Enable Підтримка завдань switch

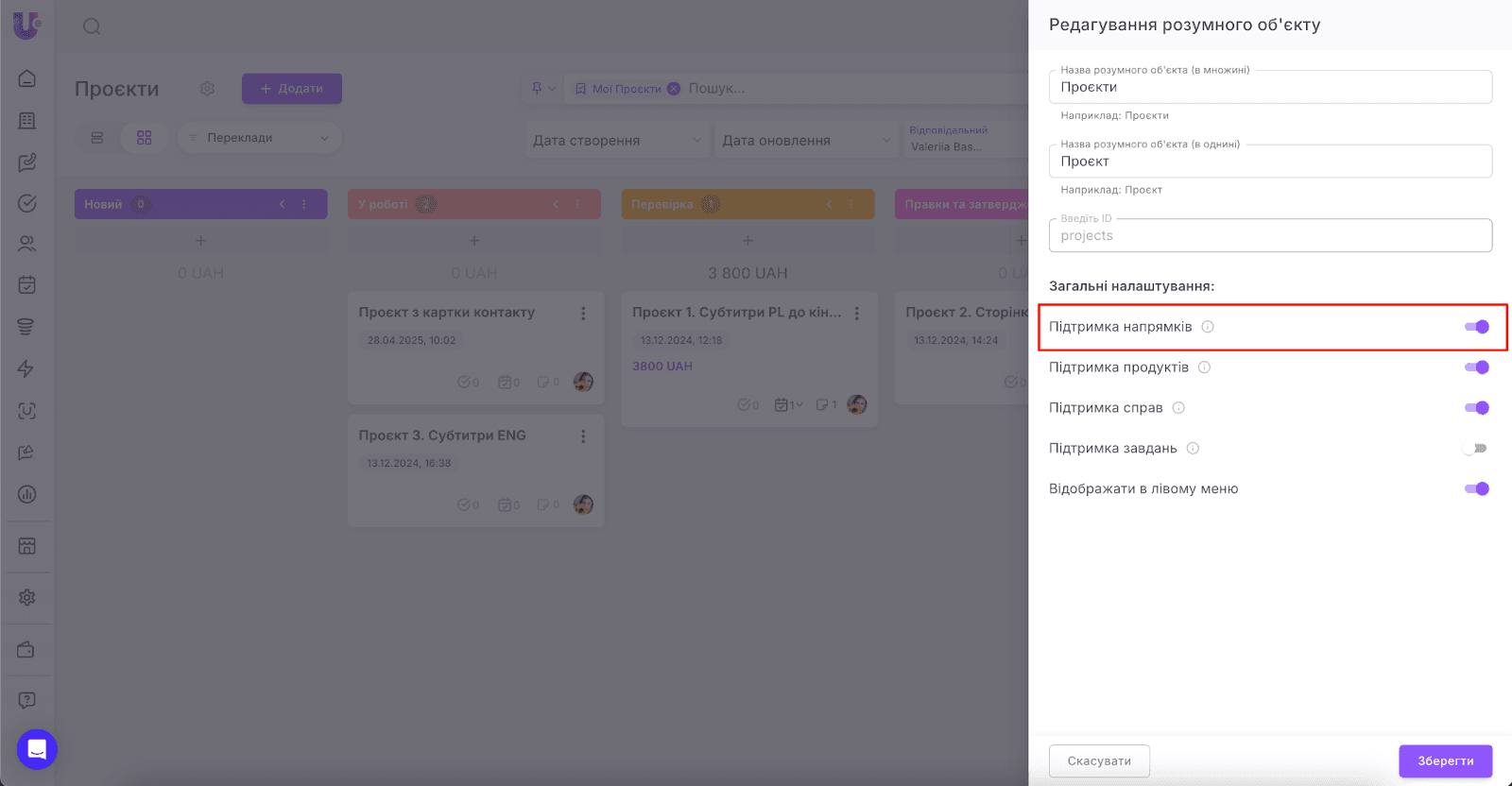(x=1475, y=449)
